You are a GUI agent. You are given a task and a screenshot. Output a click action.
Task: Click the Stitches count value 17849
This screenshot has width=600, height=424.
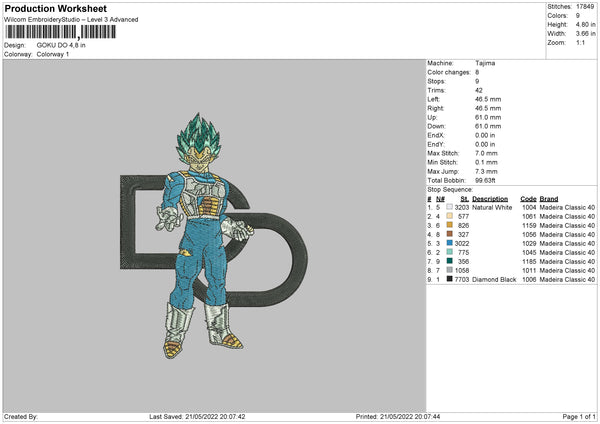click(x=585, y=8)
